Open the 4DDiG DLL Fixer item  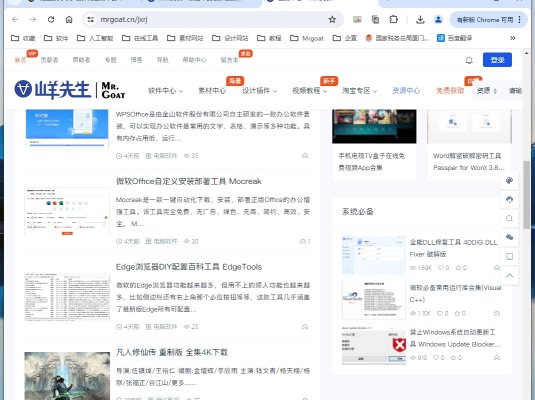tap(453, 248)
